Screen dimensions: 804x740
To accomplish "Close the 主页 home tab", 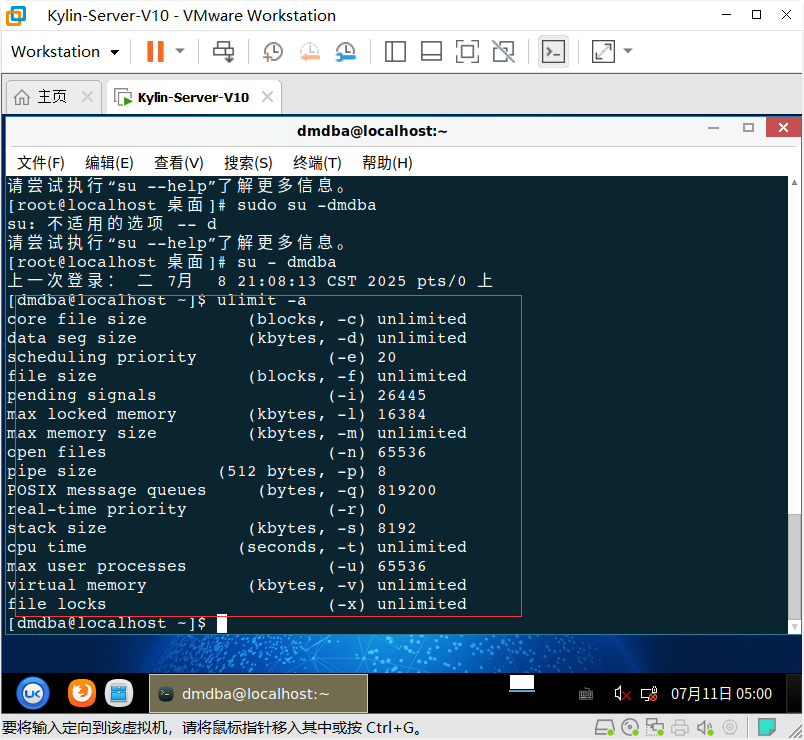I will 88,96.
